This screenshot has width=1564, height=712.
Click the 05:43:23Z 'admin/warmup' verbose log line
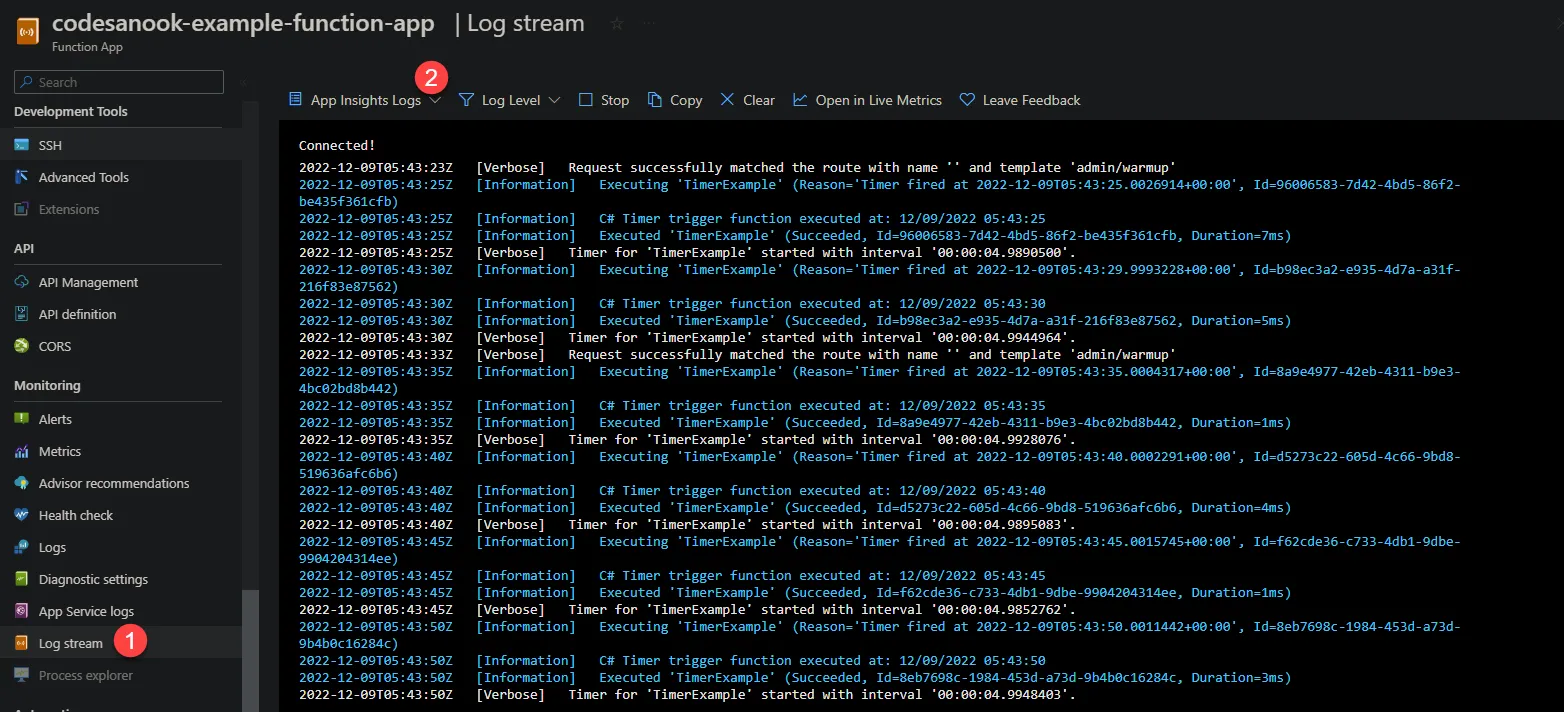tap(737, 168)
